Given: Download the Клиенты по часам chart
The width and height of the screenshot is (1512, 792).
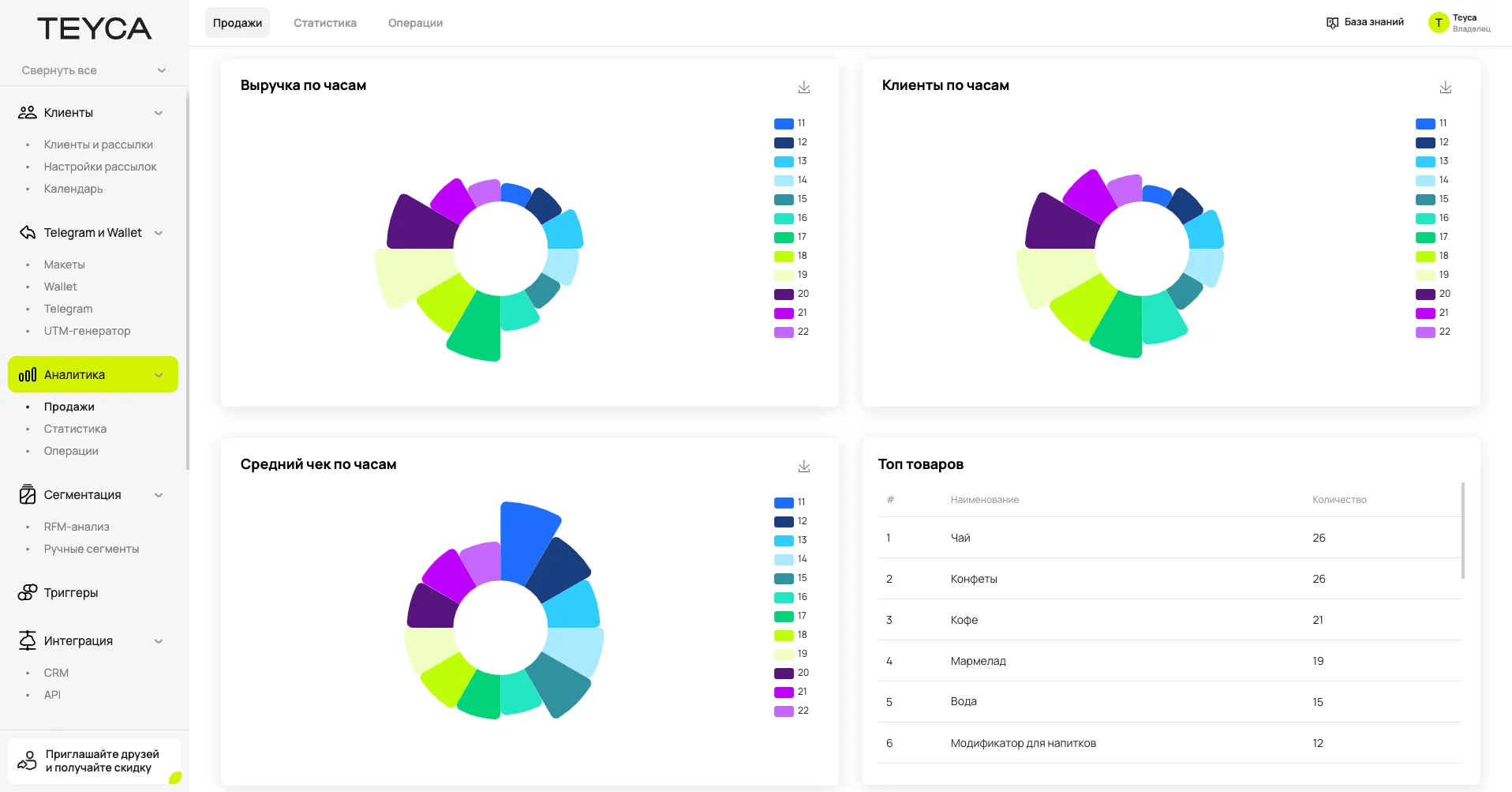Looking at the screenshot, I should pos(1445,87).
